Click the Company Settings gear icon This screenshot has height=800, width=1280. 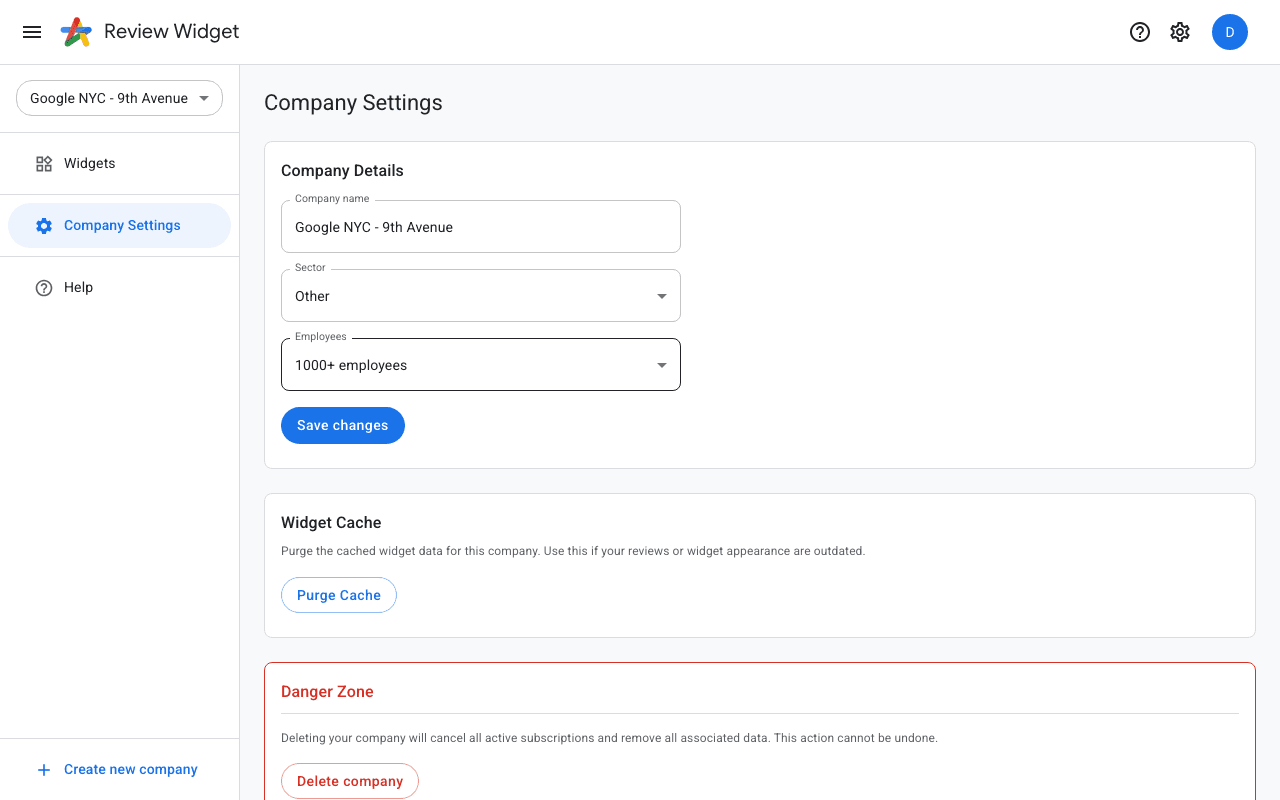click(44, 225)
